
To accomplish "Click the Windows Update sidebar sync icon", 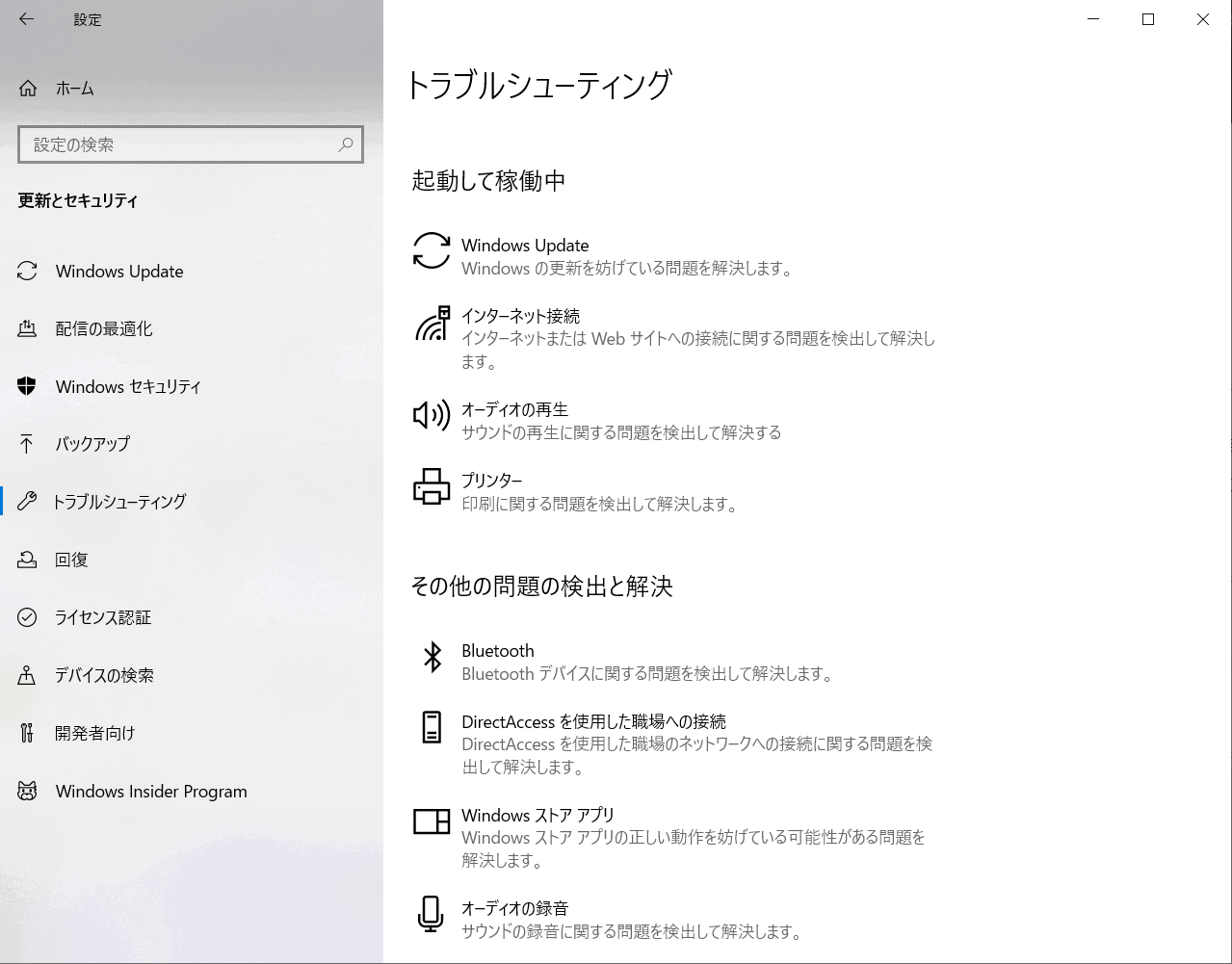I will point(27,272).
